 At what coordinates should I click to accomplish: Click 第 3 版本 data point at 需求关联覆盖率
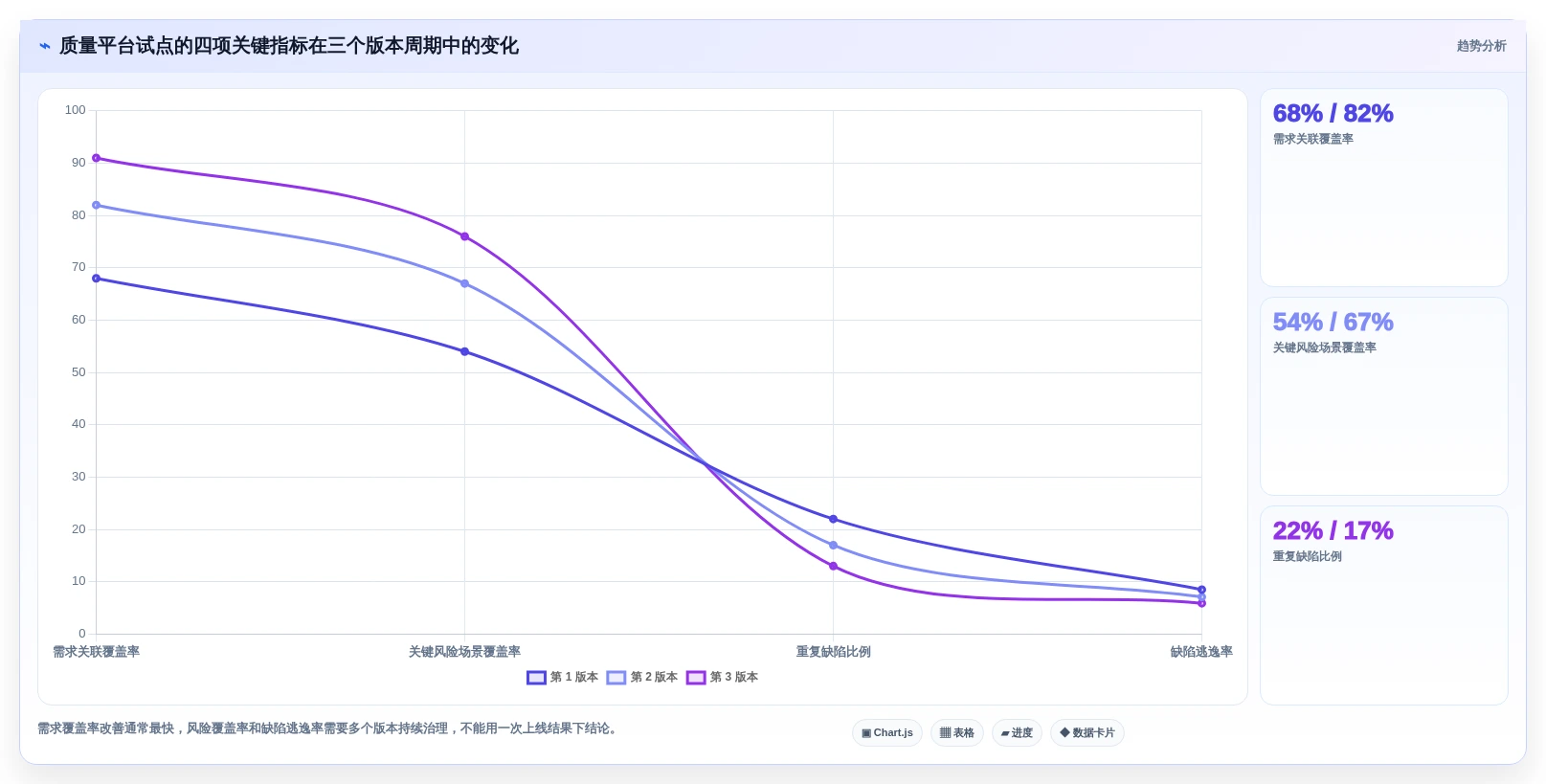(96, 158)
